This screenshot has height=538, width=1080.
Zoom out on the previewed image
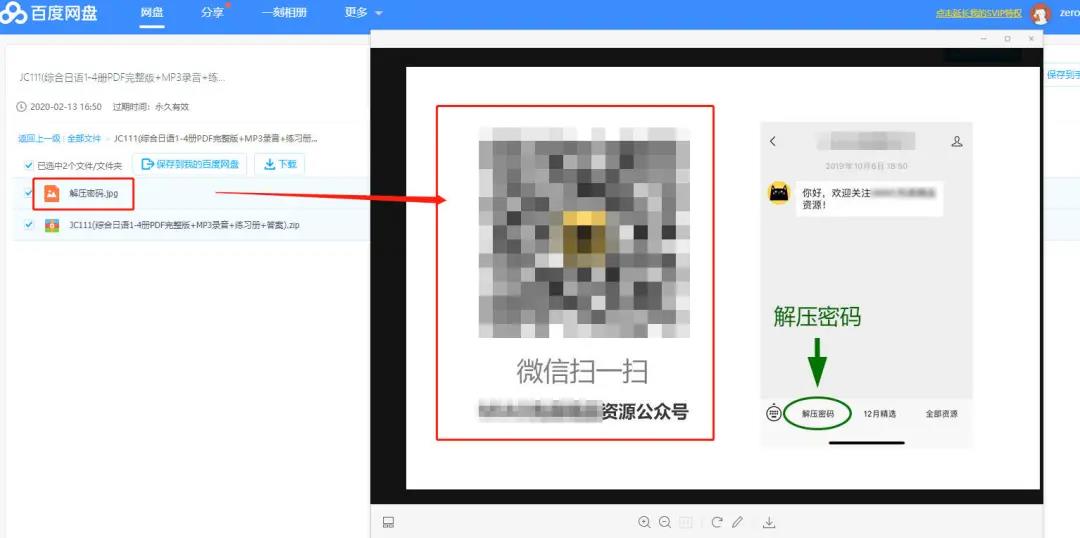click(665, 522)
